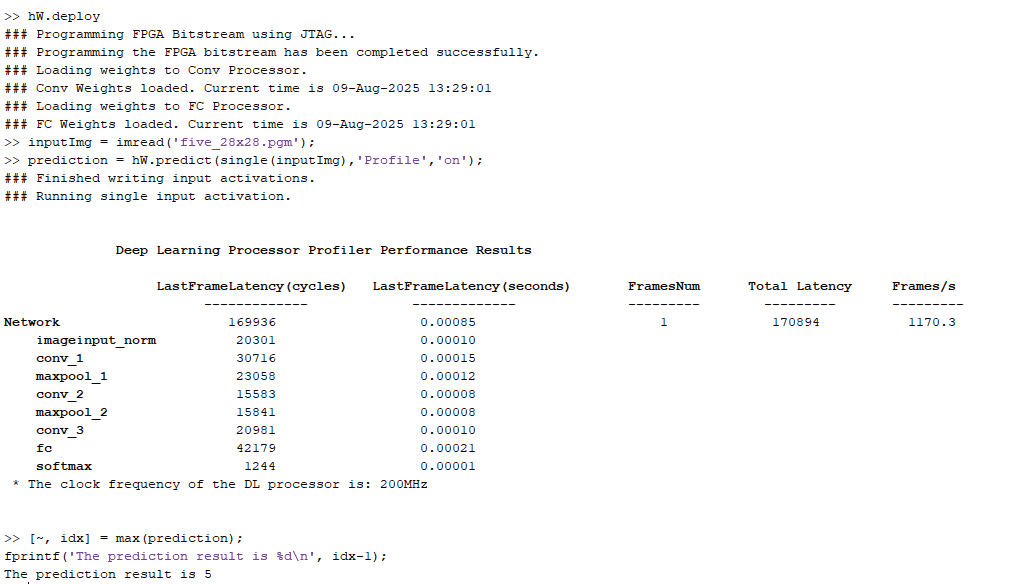Click the 'Profile' argument string
1010x584 pixels.
click(391, 160)
